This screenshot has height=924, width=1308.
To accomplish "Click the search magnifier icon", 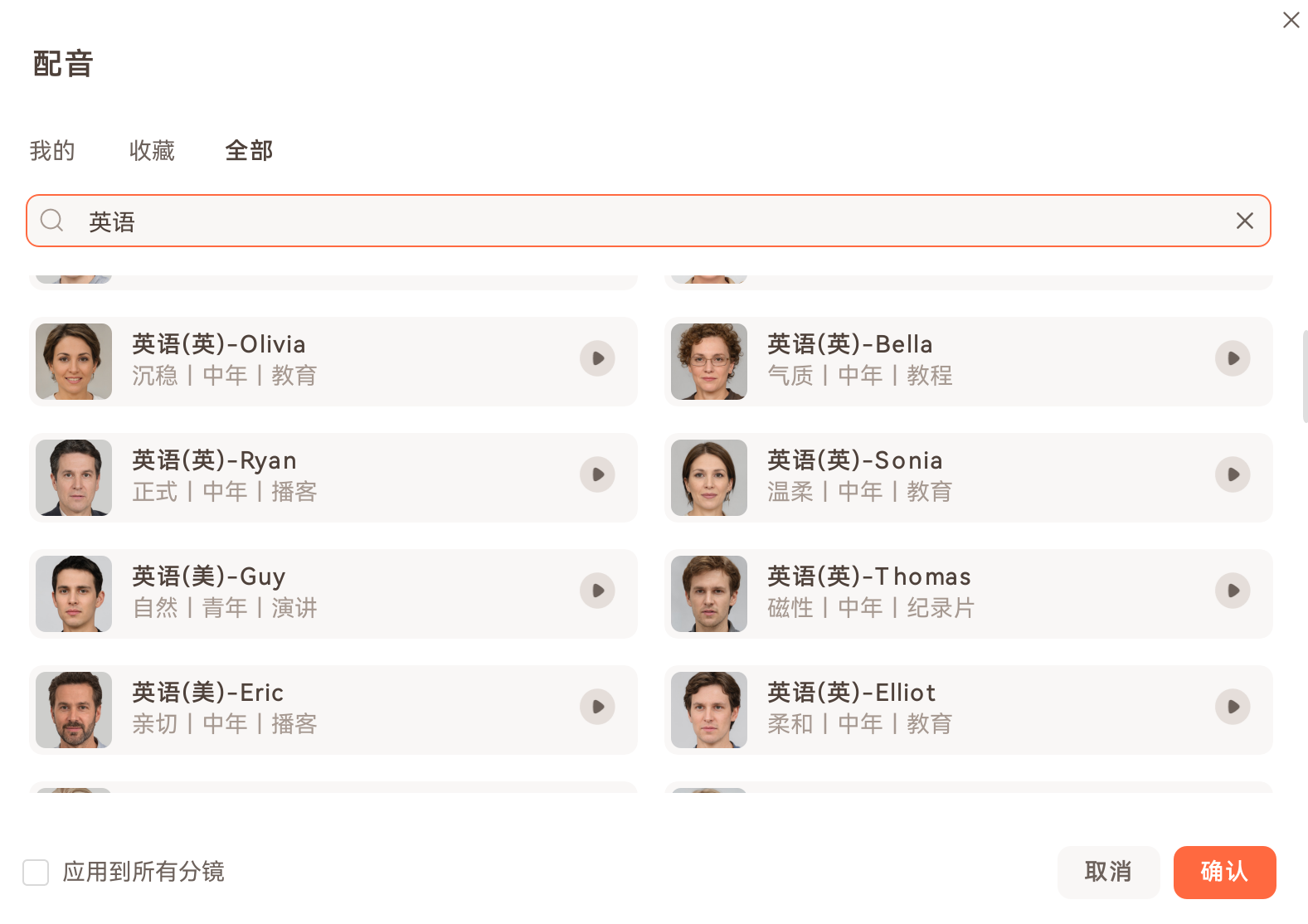I will [52, 221].
